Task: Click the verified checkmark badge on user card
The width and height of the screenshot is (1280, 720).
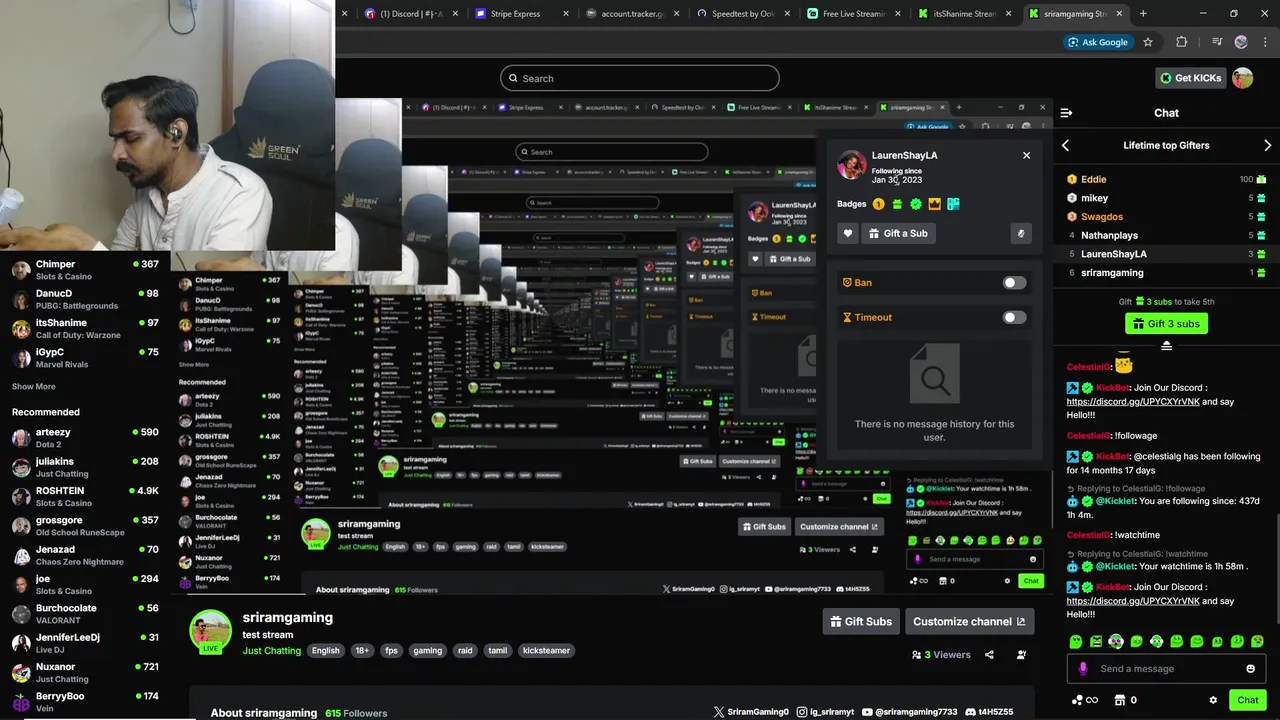Action: pyautogui.click(x=915, y=204)
